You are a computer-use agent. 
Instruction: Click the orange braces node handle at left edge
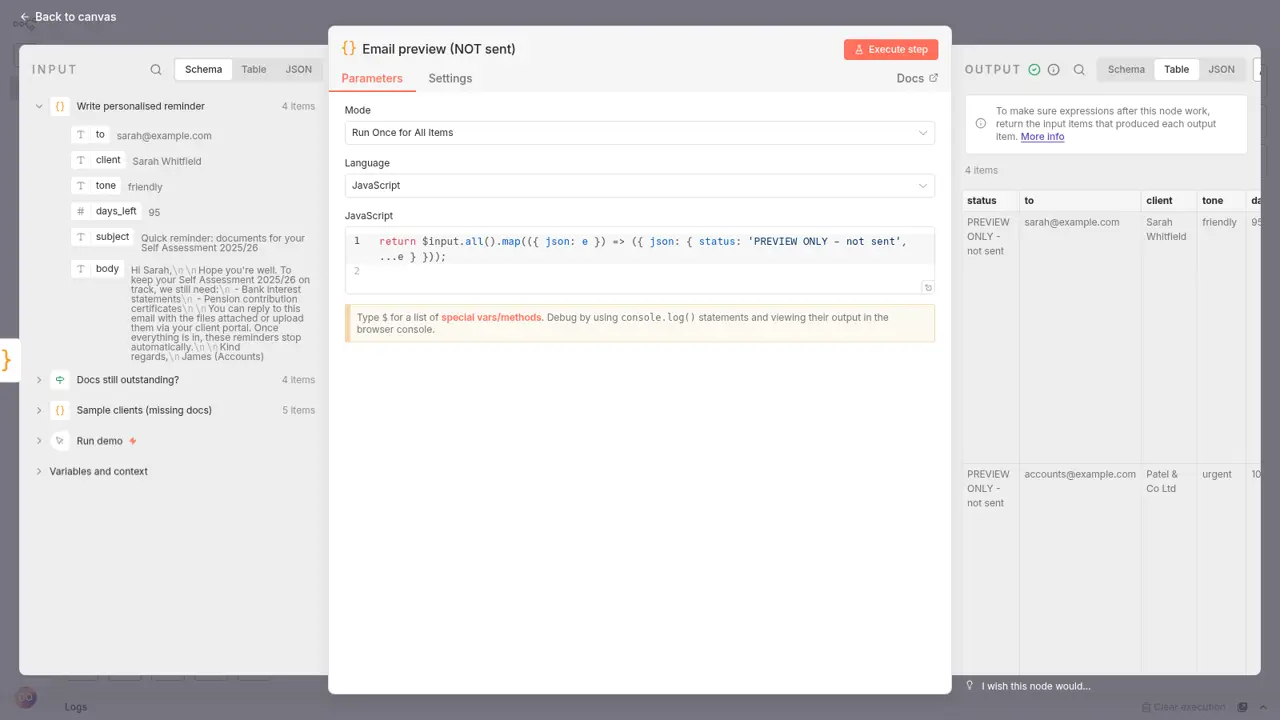pos(6,360)
